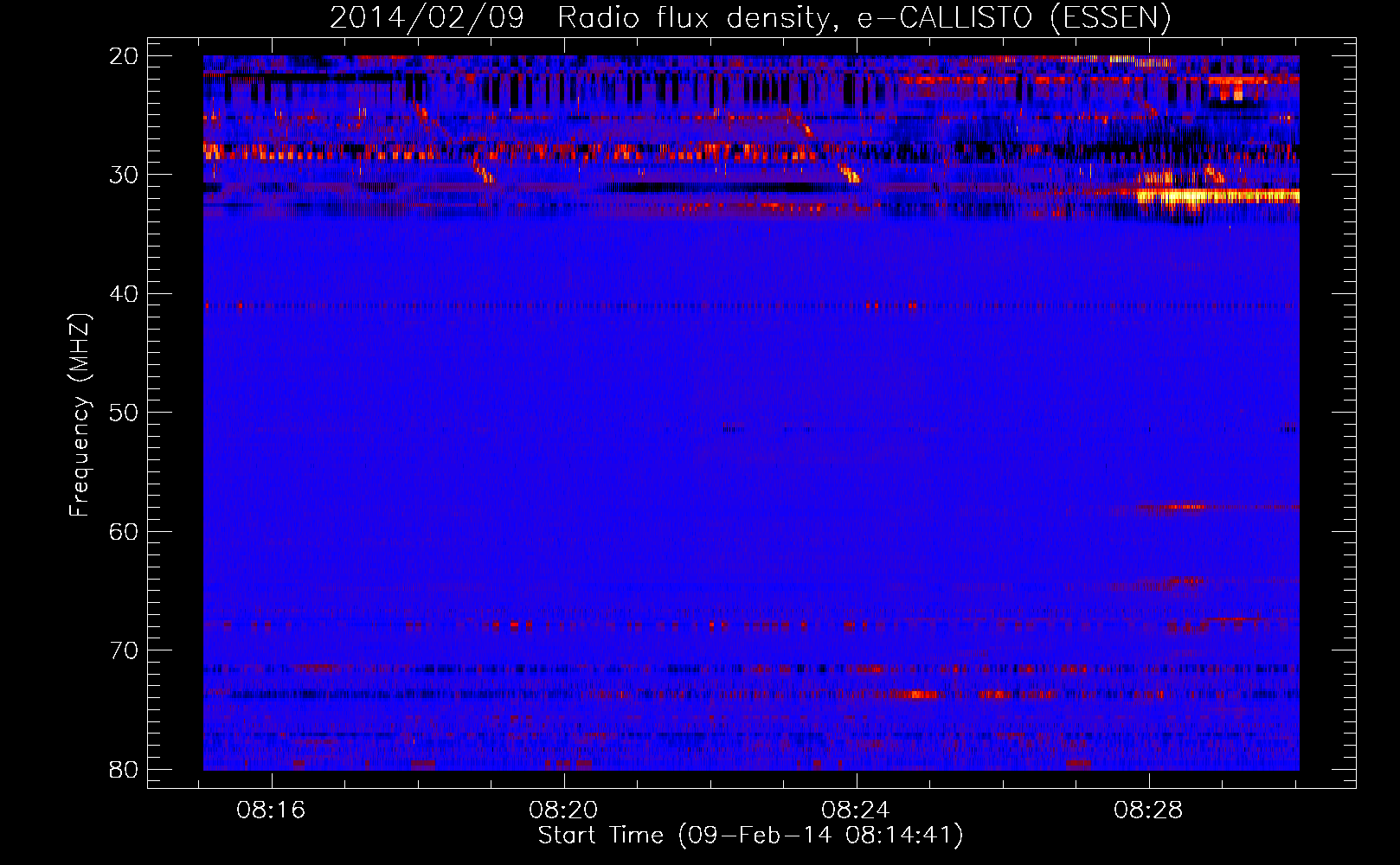Click the bright yellow burst near 32 MHz
Image resolution: width=1400 pixels, height=865 pixels.
pos(1217,197)
